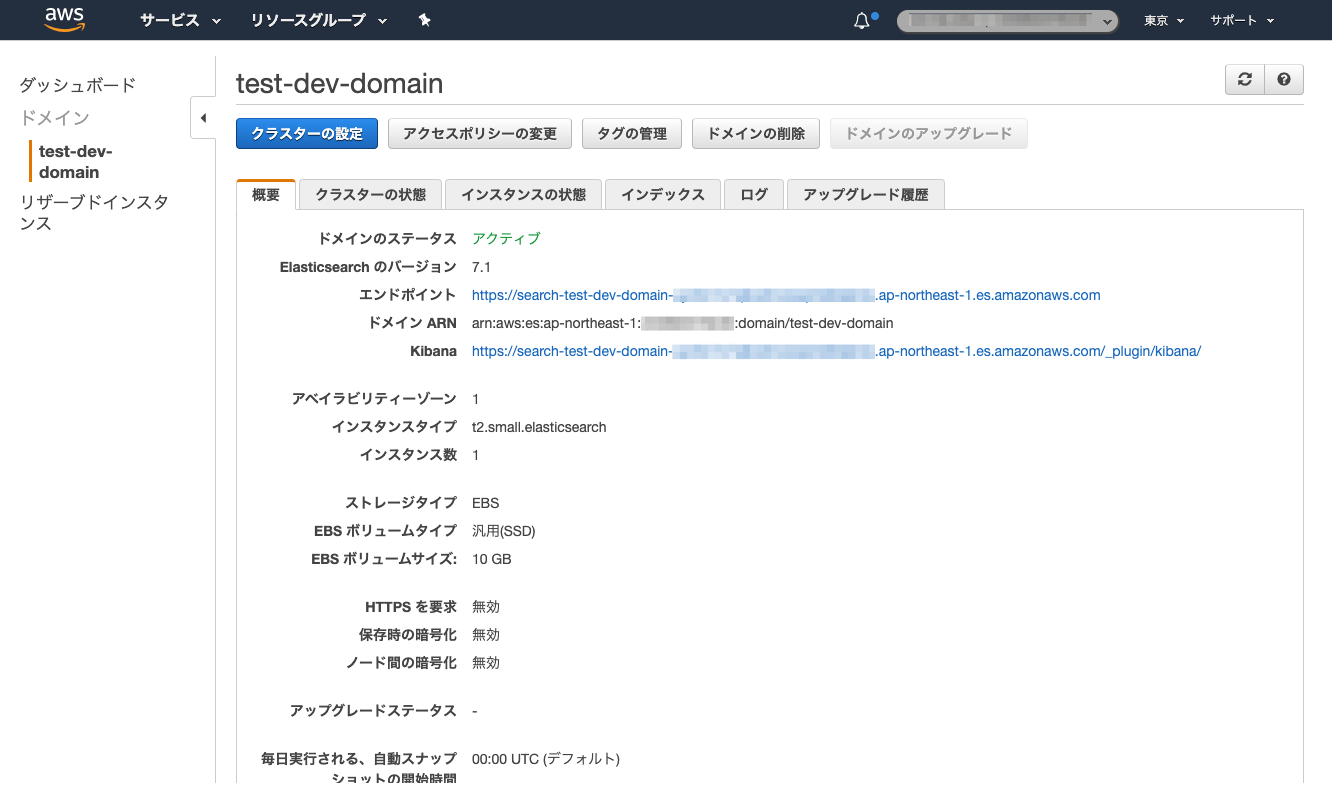Click the クラスターの設定 button
Viewport: 1332px width, 788px height.
(x=306, y=133)
